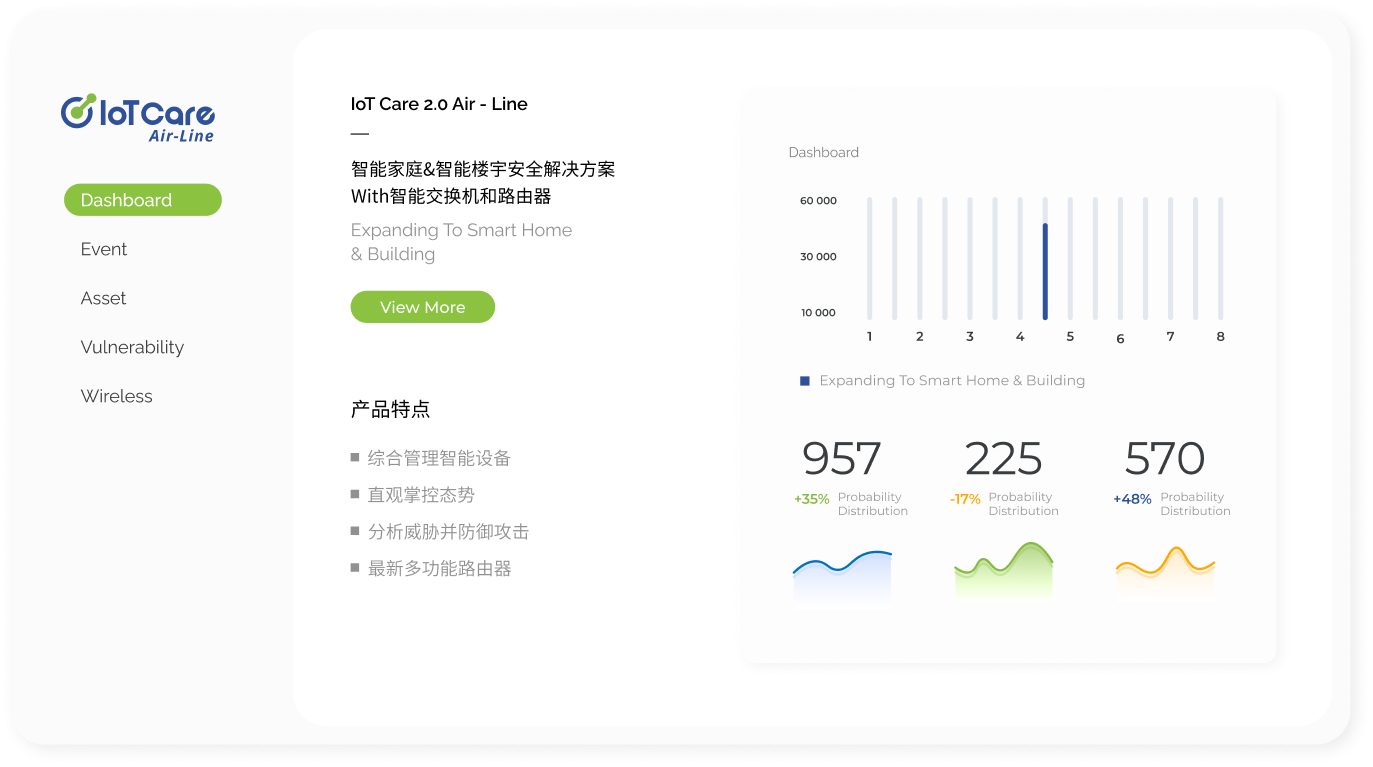Open the green area sparkline under 225
The width and height of the screenshot is (1373, 767).
1003,571
